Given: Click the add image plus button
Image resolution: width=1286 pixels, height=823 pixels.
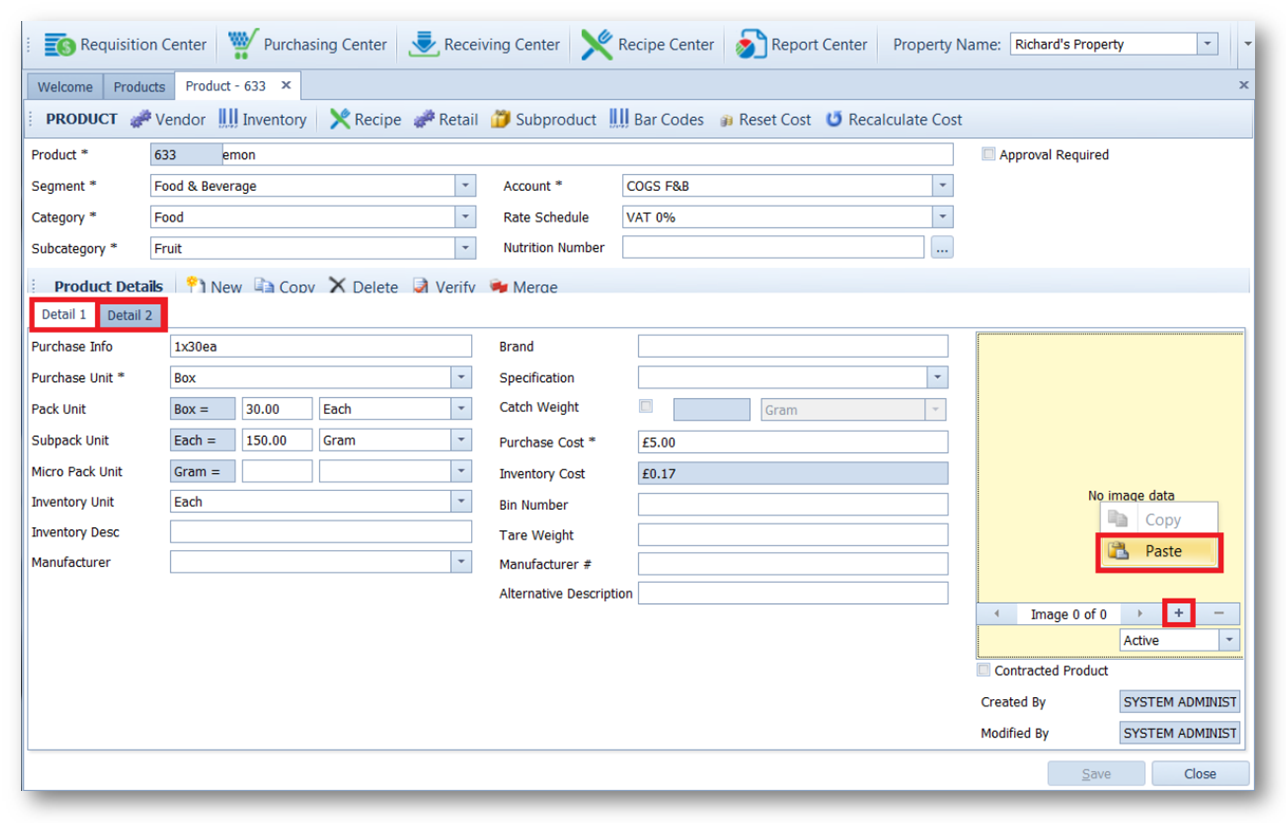Looking at the screenshot, I should point(1179,614).
